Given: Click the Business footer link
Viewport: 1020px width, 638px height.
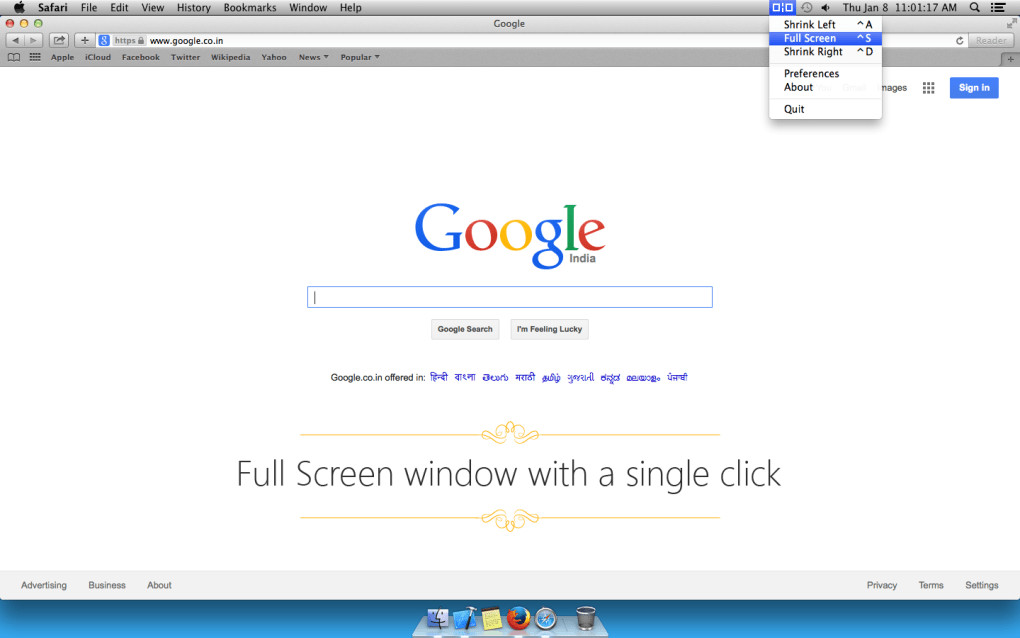Looking at the screenshot, I should 107,585.
